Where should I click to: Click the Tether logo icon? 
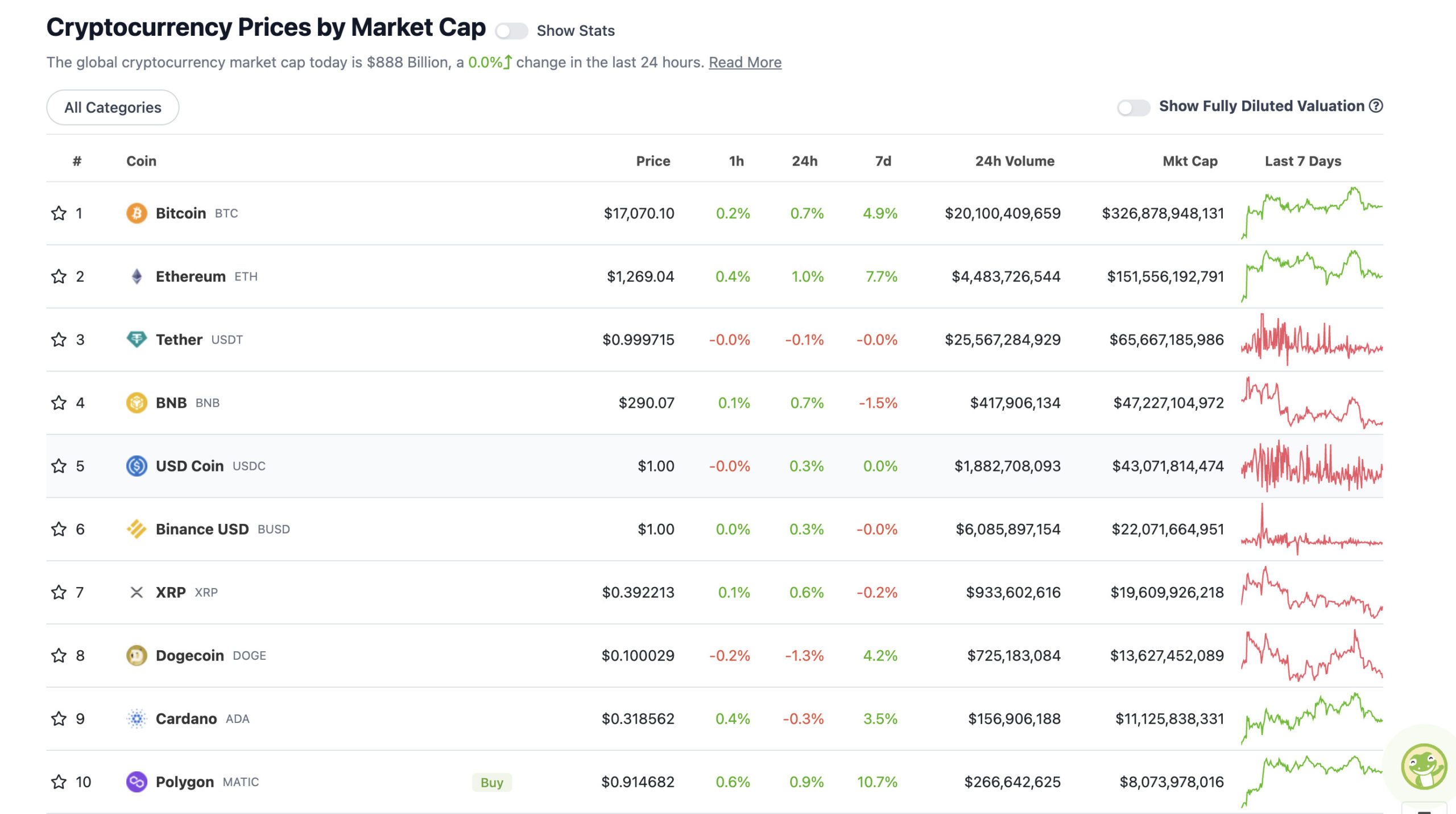point(136,340)
